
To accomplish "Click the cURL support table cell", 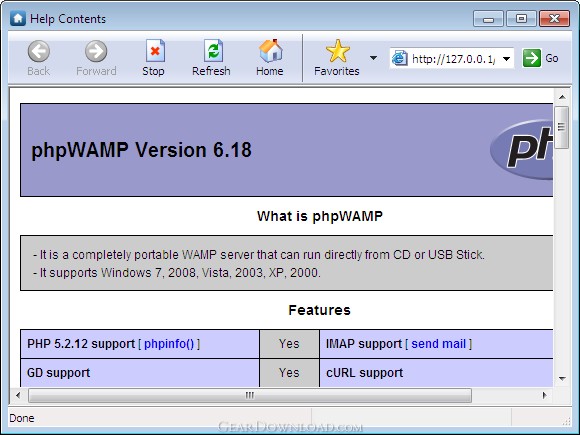I will point(436,373).
